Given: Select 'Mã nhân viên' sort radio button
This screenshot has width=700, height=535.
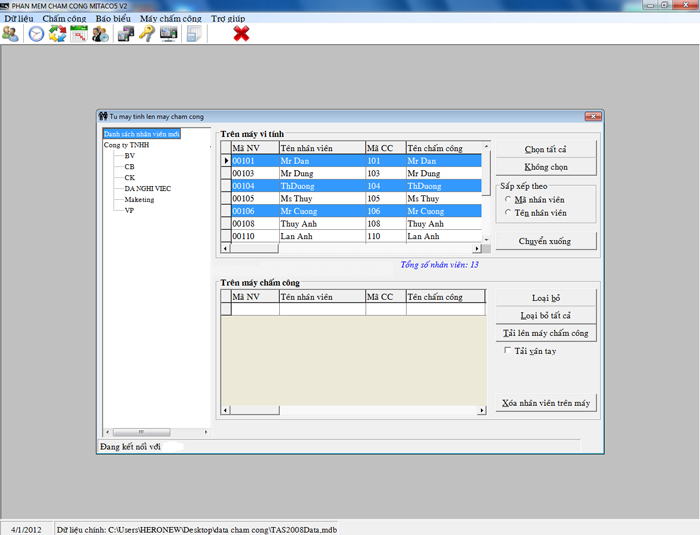Looking at the screenshot, I should tap(508, 199).
